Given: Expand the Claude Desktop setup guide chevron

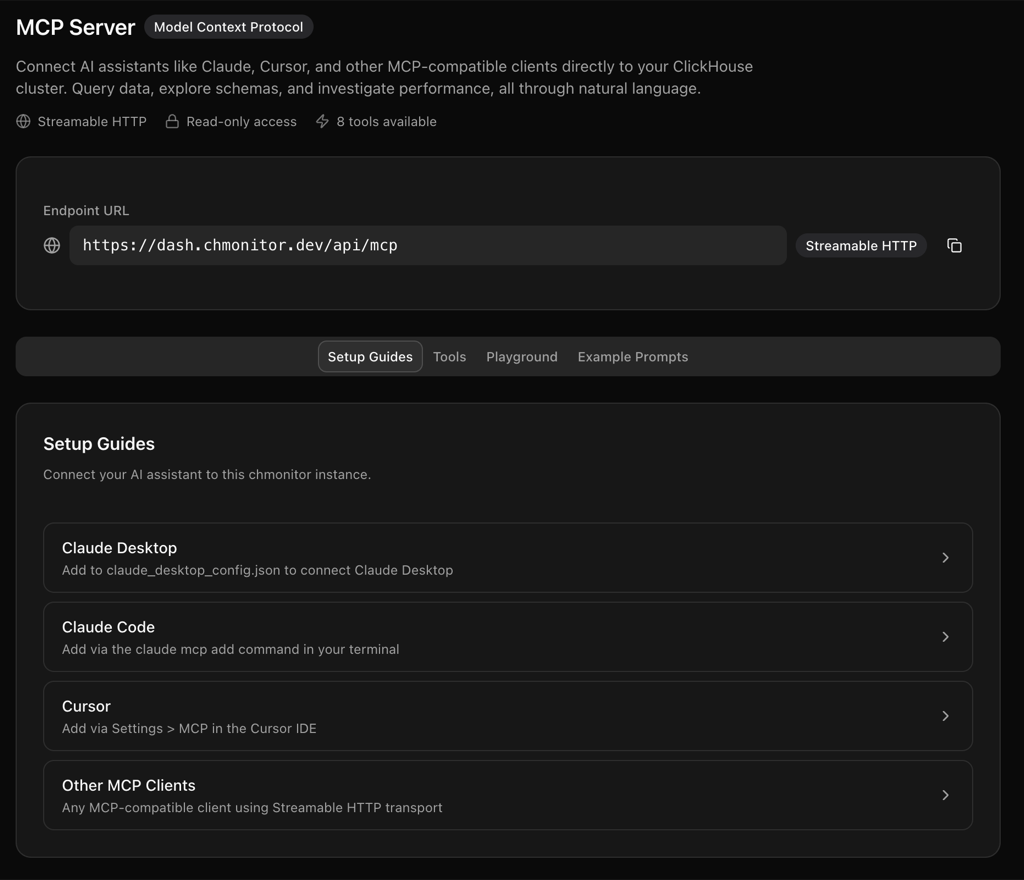Looking at the screenshot, I should coord(945,558).
